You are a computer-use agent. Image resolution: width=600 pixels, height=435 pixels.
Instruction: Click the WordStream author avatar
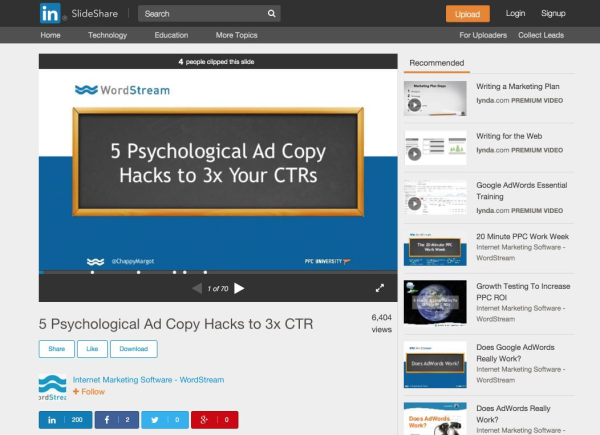tap(52, 387)
